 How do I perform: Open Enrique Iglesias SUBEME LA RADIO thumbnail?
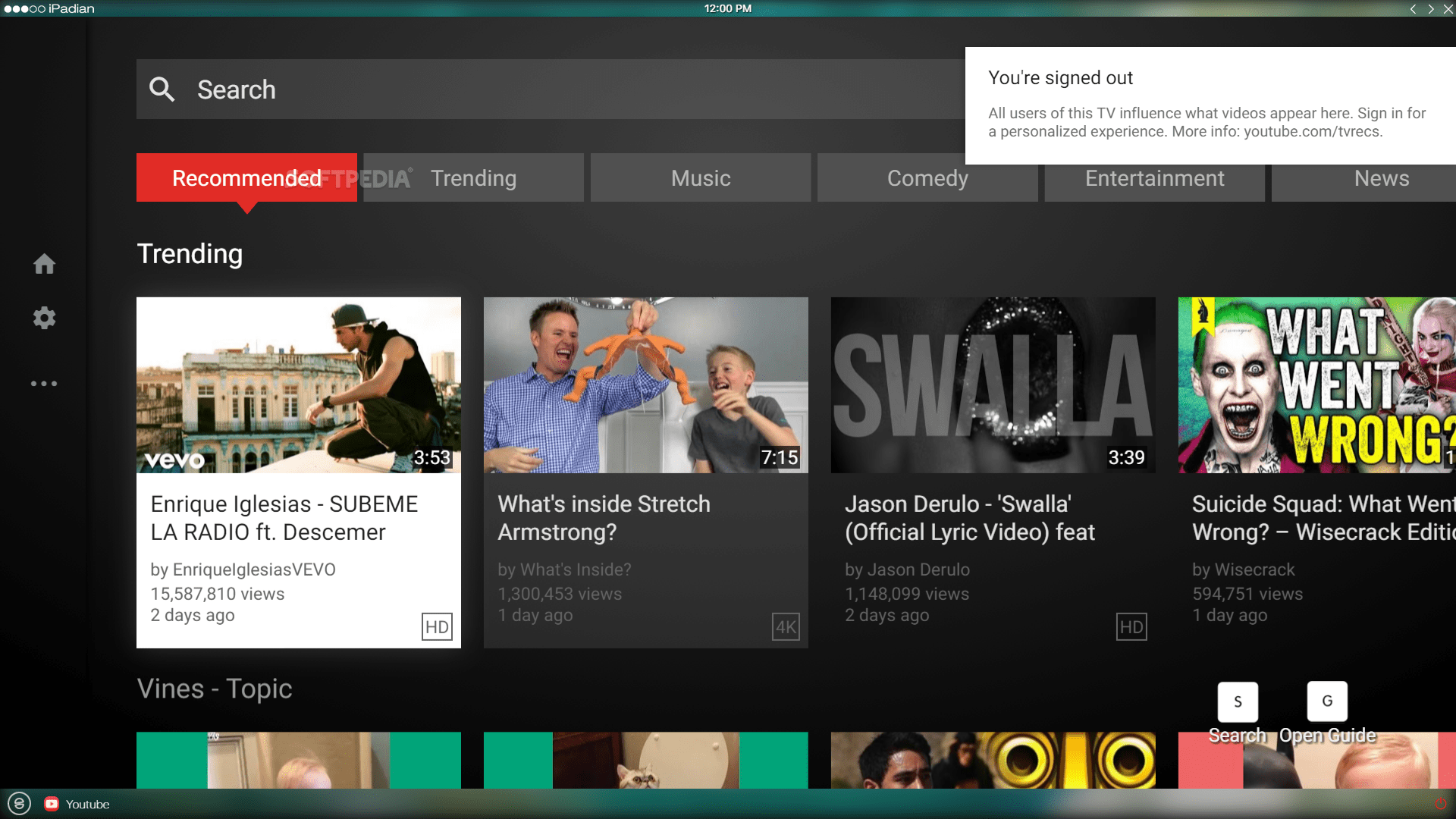[299, 385]
